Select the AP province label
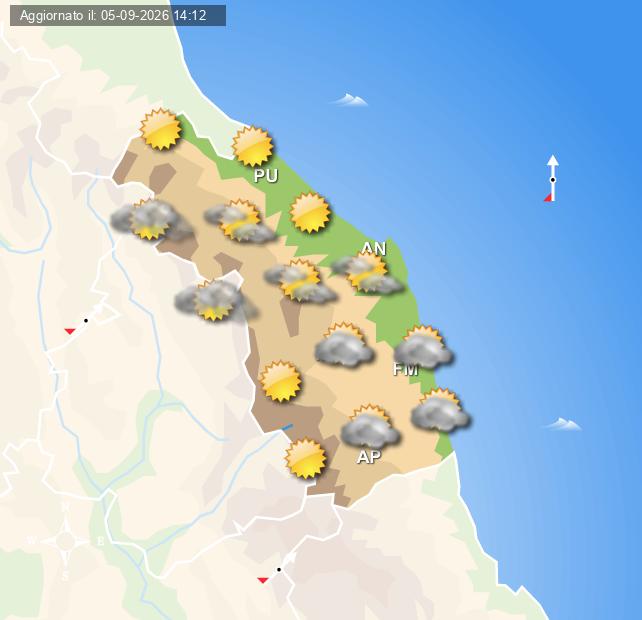This screenshot has width=642, height=620. [369, 457]
